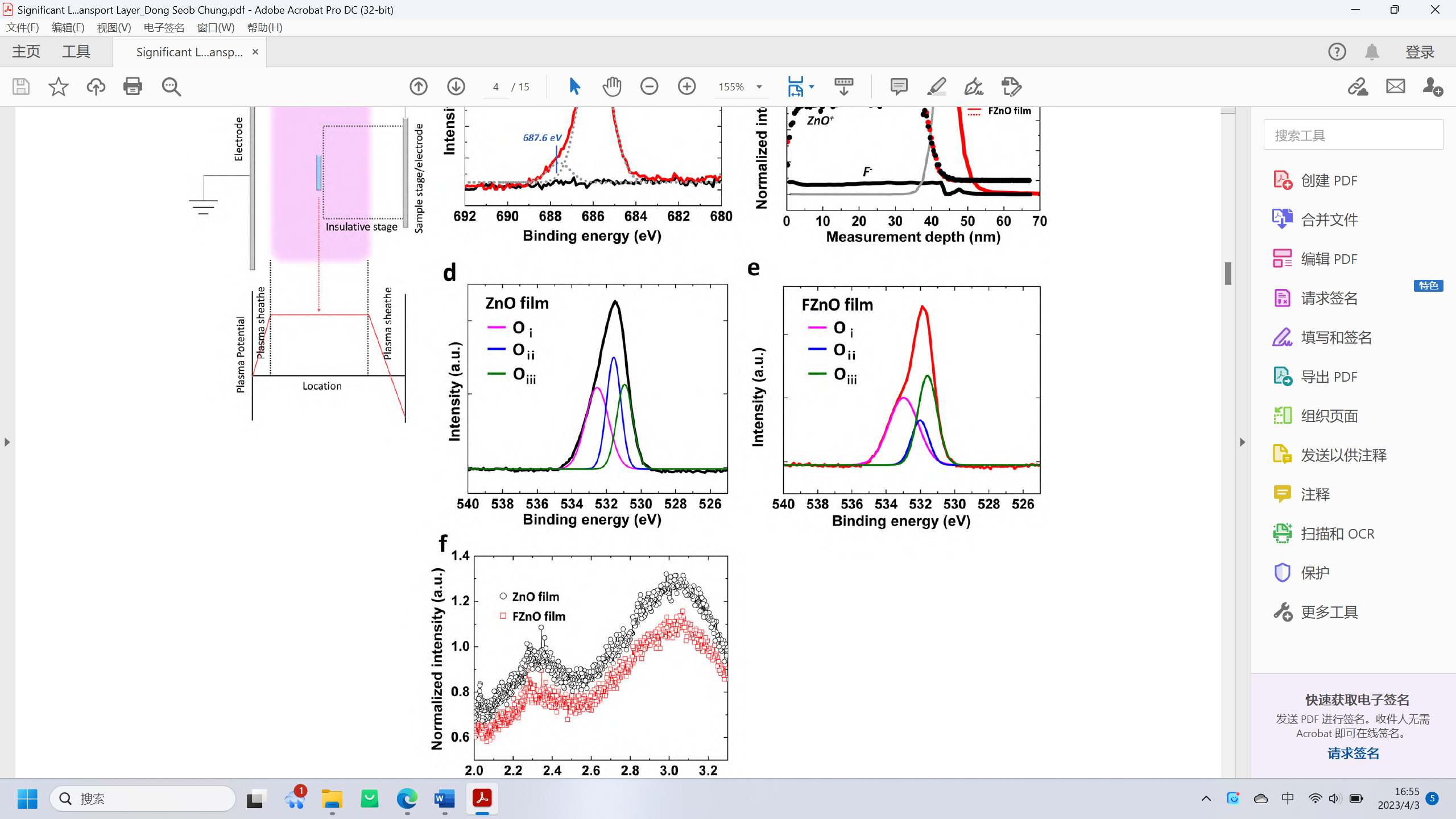Viewport: 1456px width, 819px height.
Task: Zoom in with the plus button
Action: pyautogui.click(x=687, y=86)
